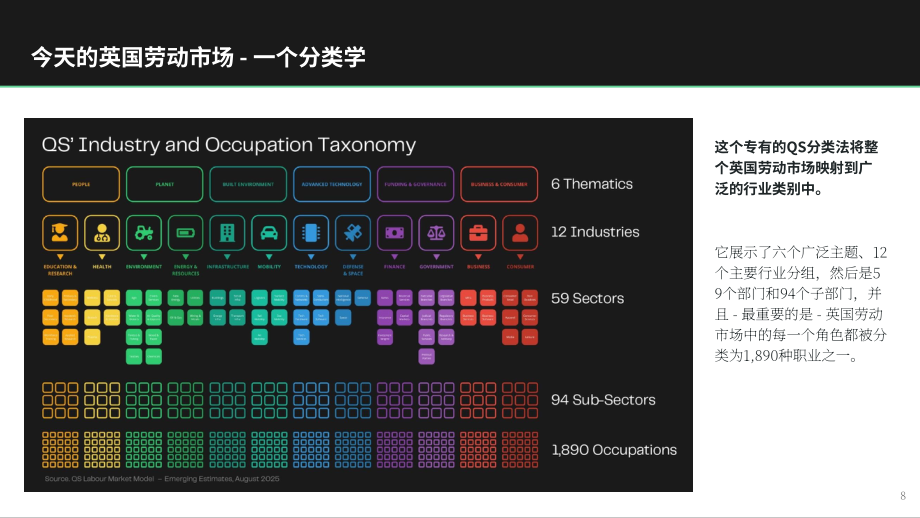Click the 'Tech Services' sector tile
The height and width of the screenshot is (518, 920).
tap(302, 337)
